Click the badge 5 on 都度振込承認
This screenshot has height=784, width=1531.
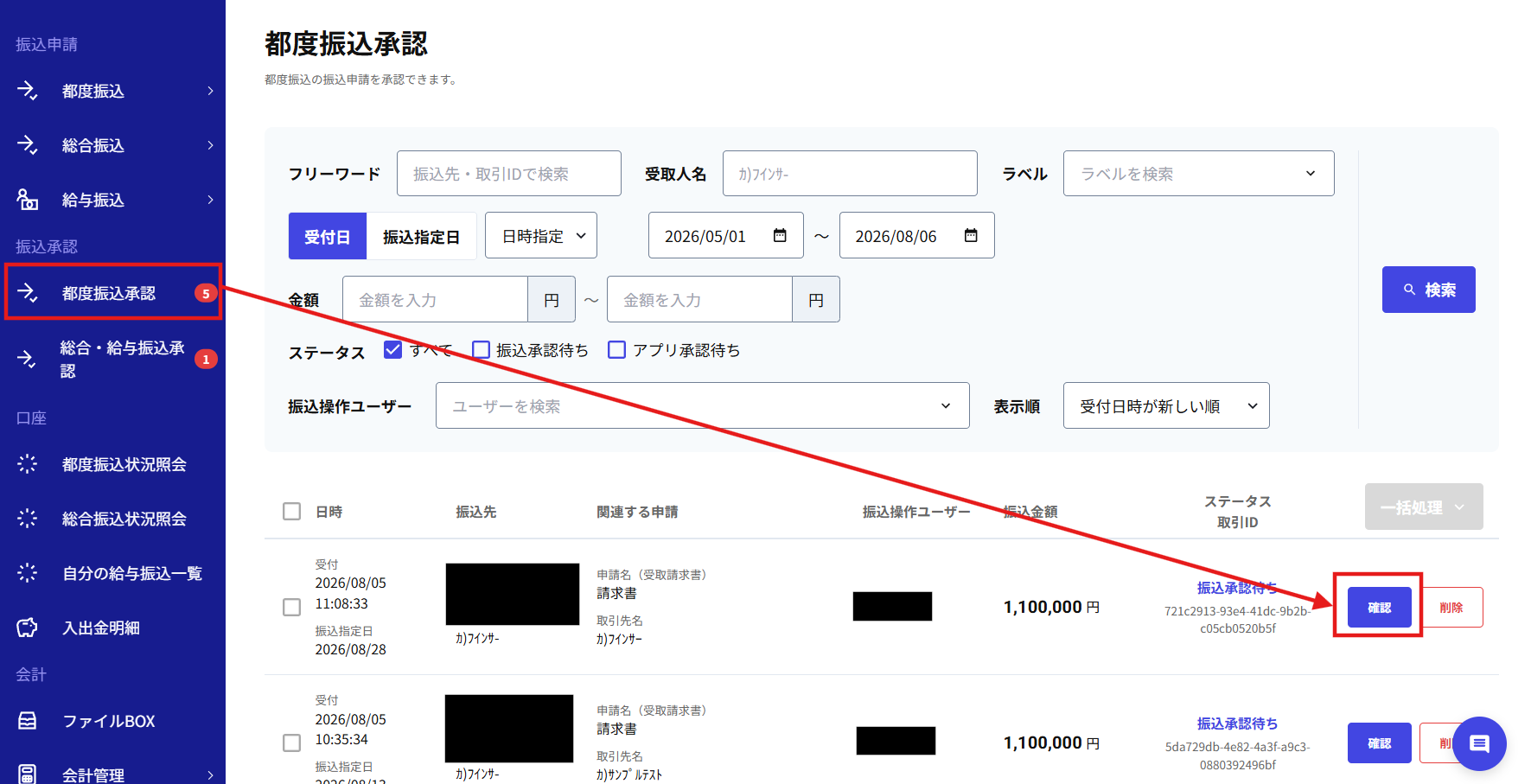(x=206, y=294)
